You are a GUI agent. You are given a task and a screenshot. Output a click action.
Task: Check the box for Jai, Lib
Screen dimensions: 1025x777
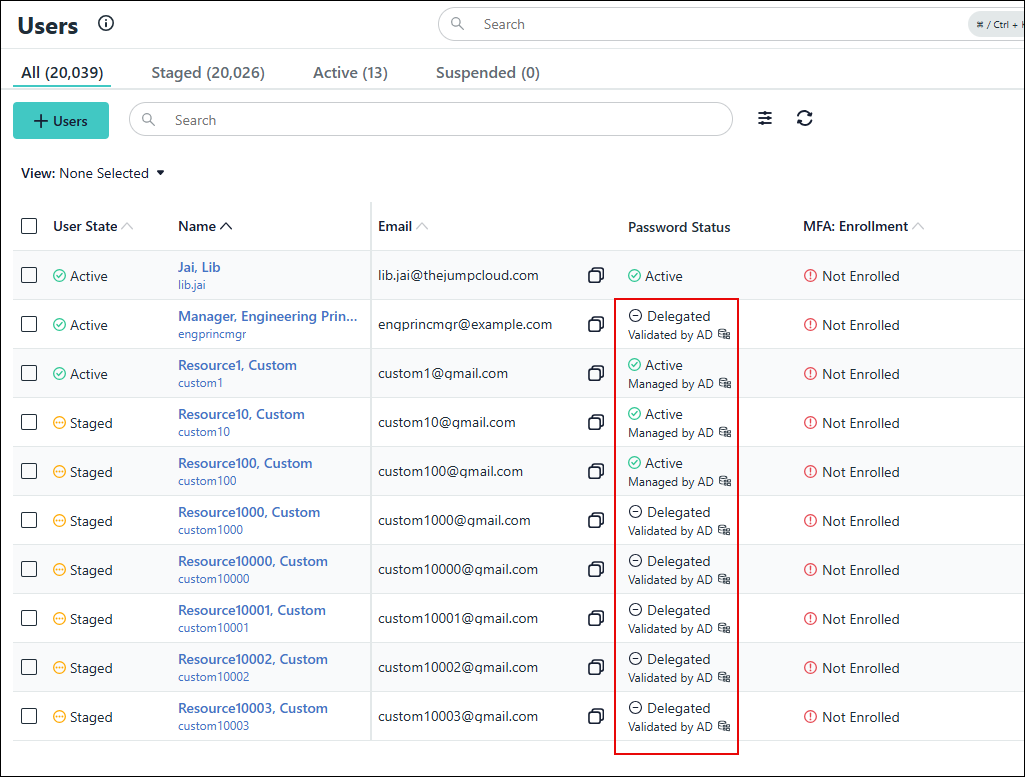(x=30, y=275)
